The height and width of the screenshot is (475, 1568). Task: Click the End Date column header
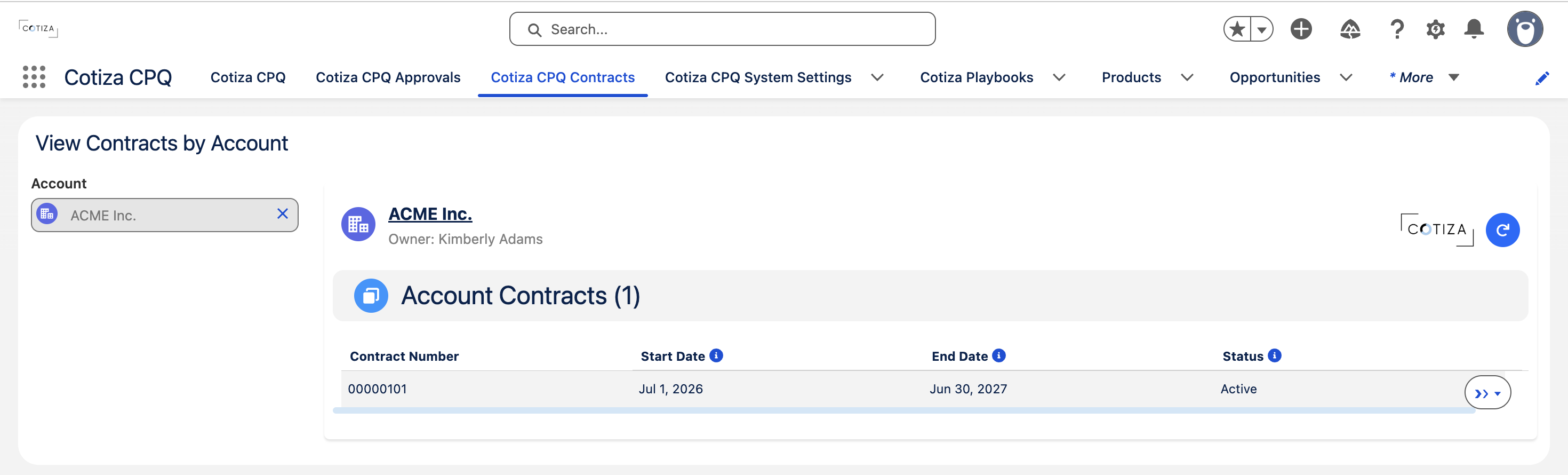pyautogui.click(x=959, y=357)
